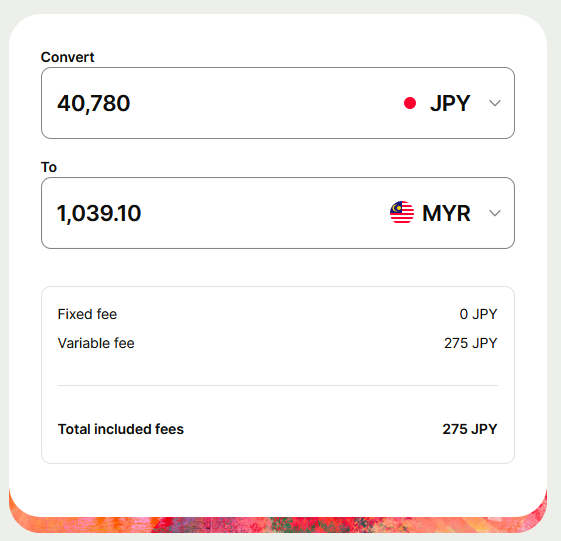Click the To label
Image resolution: width=561 pixels, height=541 pixels.
tap(49, 167)
